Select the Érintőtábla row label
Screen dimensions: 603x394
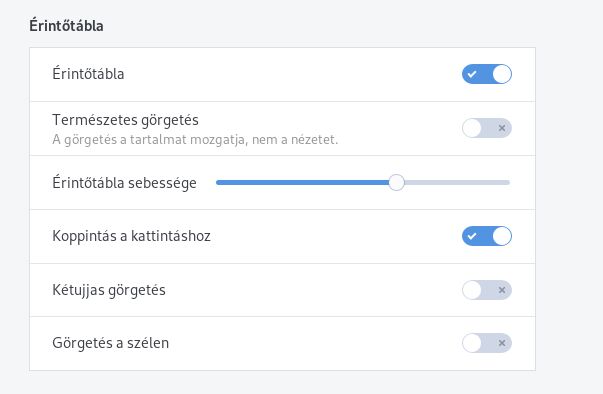click(x=88, y=74)
